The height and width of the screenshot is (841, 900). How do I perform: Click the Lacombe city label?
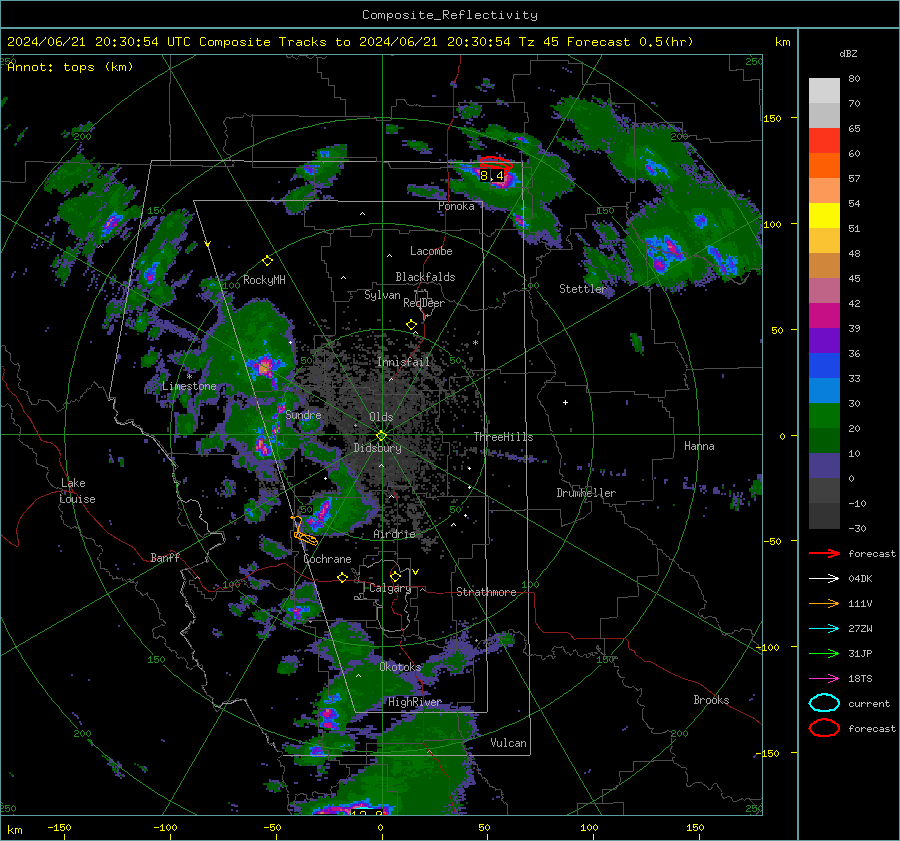[431, 251]
